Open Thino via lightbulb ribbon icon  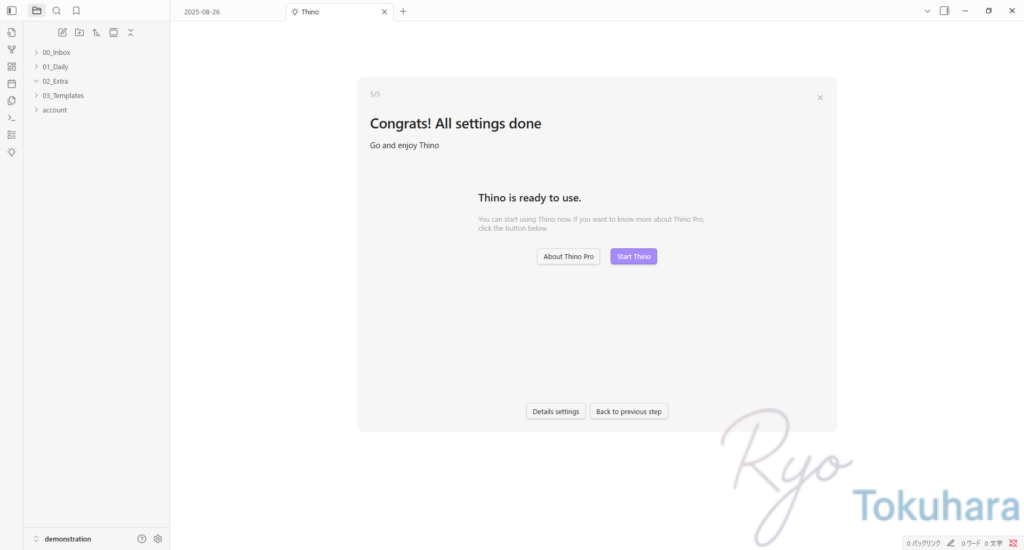12,152
